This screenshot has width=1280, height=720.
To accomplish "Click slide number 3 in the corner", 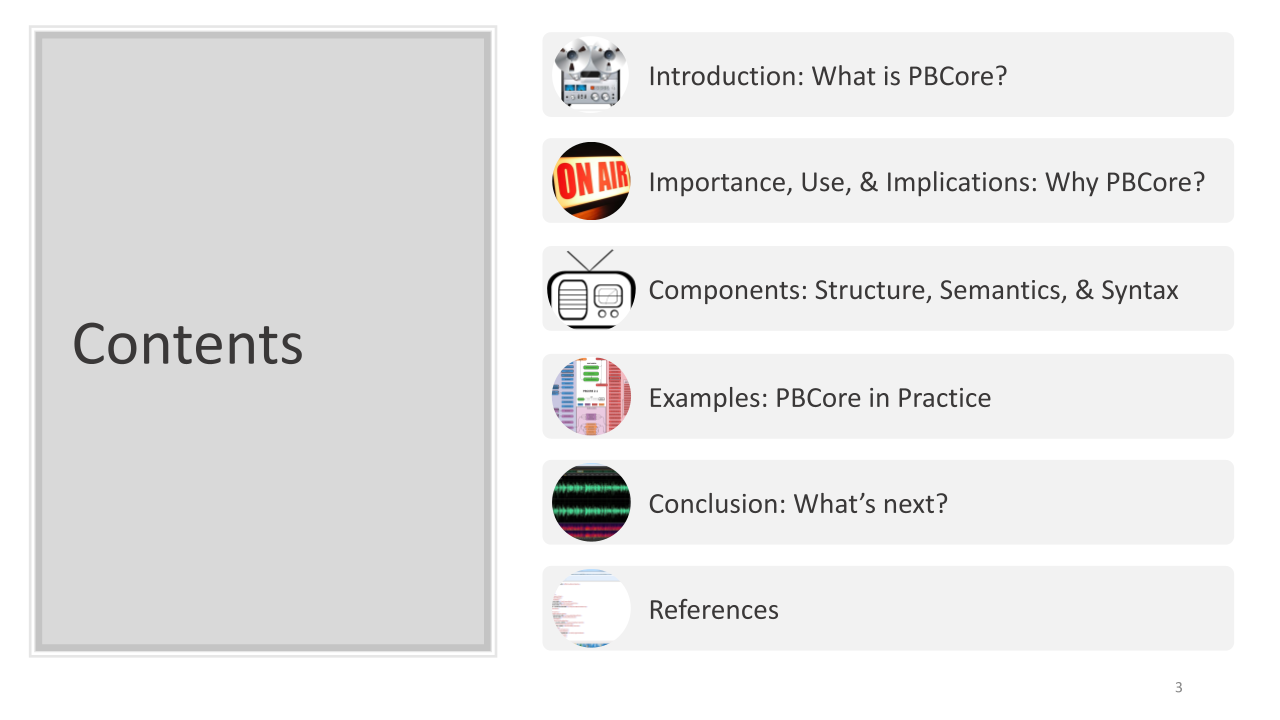I will pos(1178,687).
